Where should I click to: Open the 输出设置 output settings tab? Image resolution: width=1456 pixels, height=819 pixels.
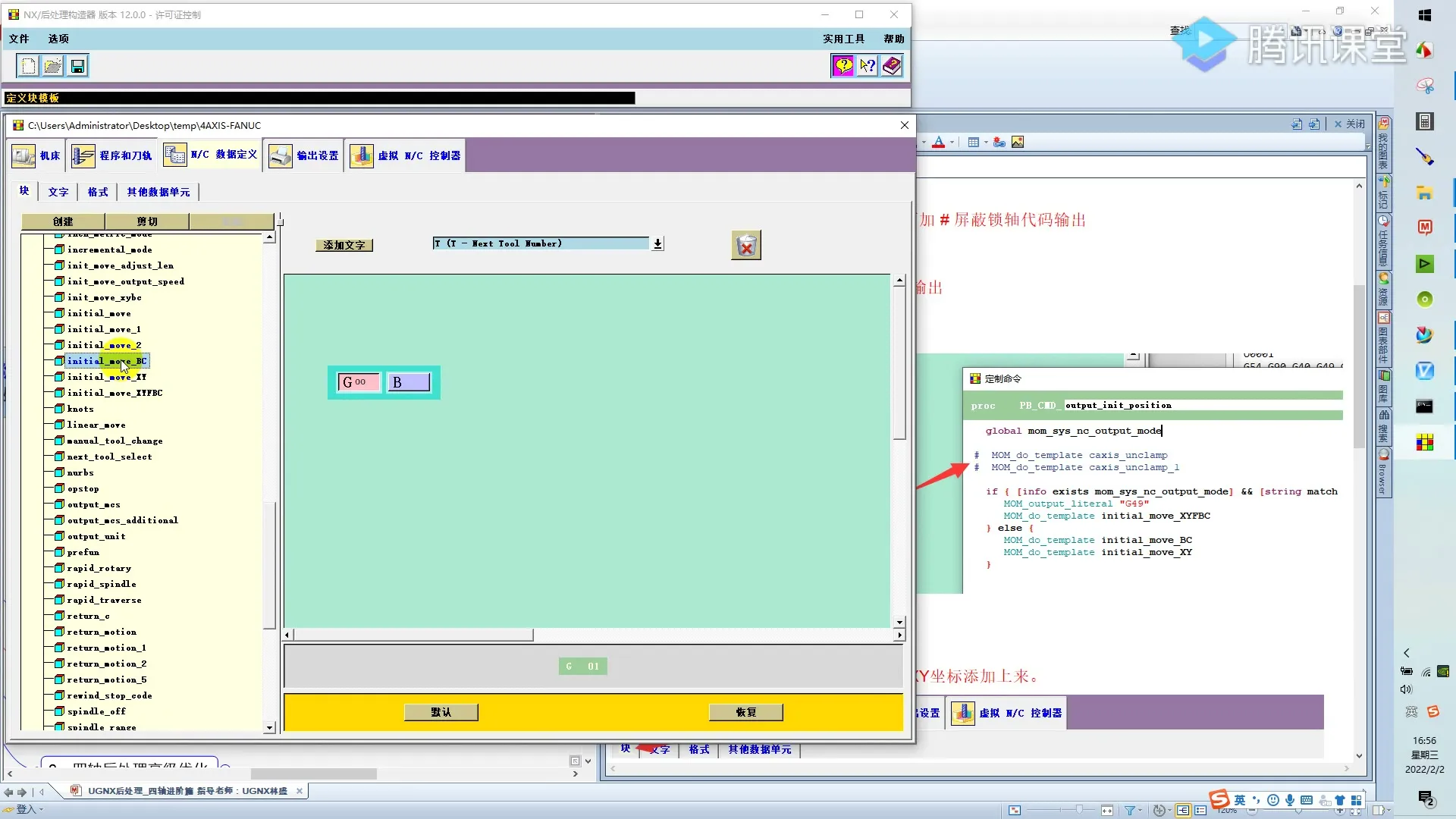(x=304, y=155)
